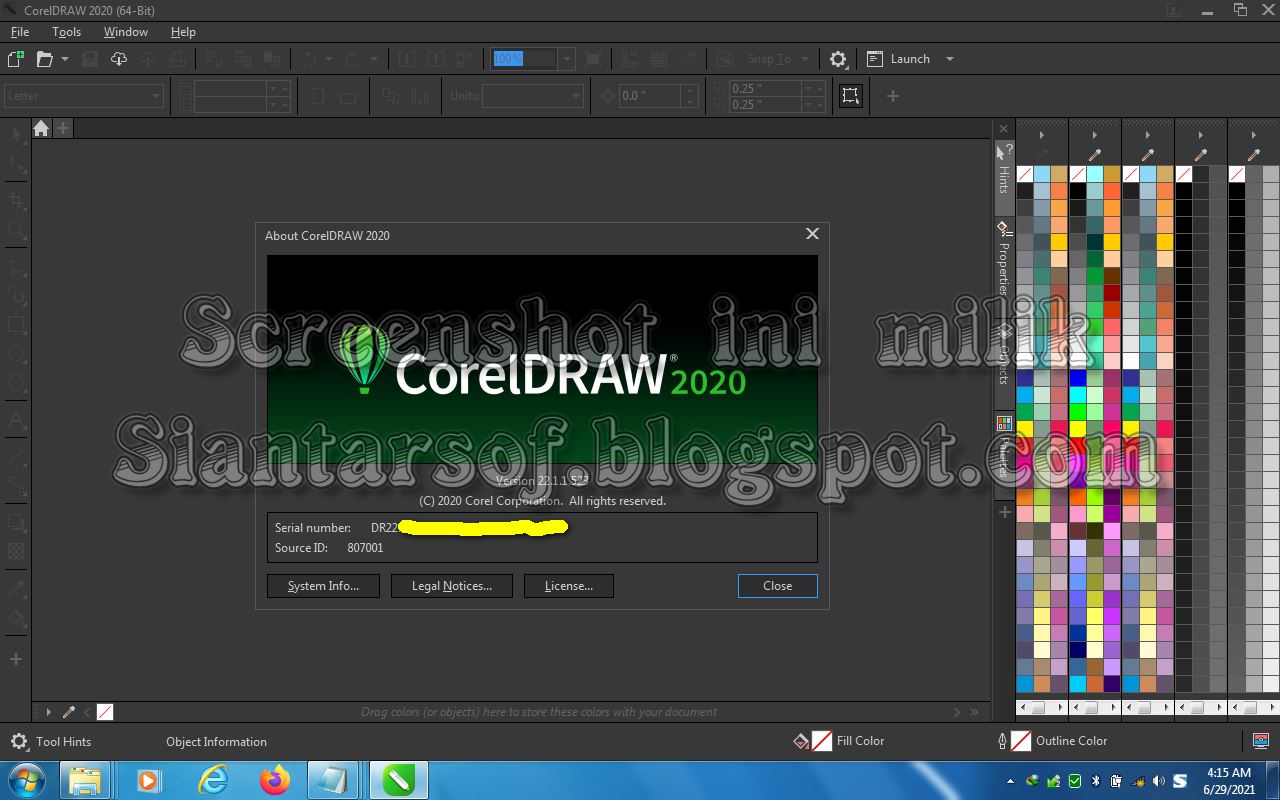Open the document palette flyout arrow
The image size is (1280, 800).
pos(48,712)
